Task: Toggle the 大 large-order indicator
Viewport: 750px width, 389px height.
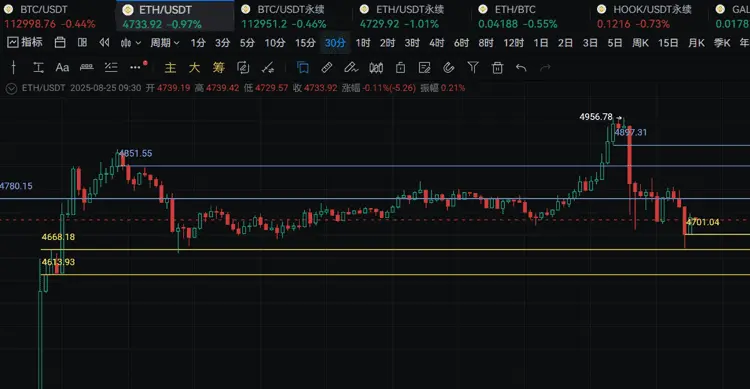Action: [194, 67]
